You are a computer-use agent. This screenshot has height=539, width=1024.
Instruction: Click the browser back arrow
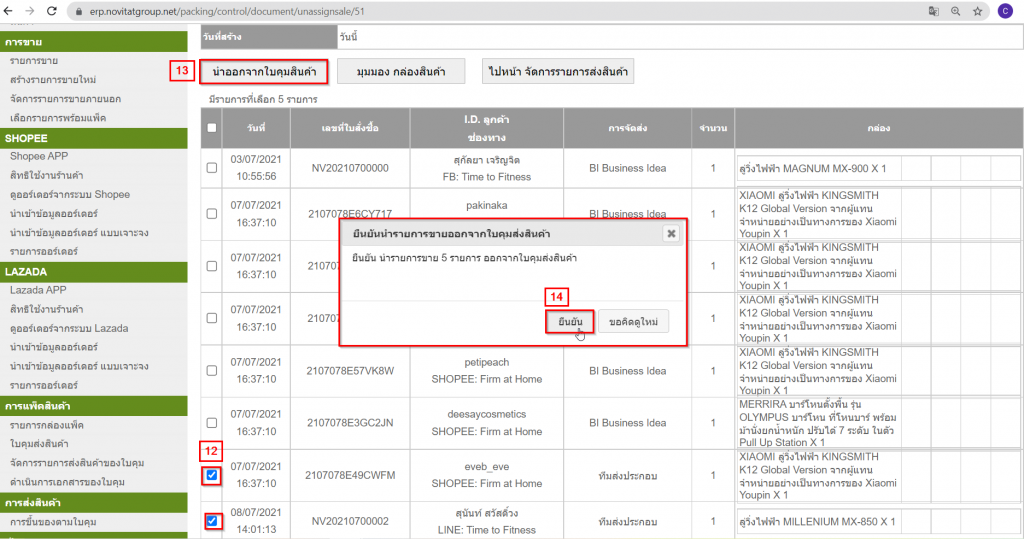coord(11,11)
